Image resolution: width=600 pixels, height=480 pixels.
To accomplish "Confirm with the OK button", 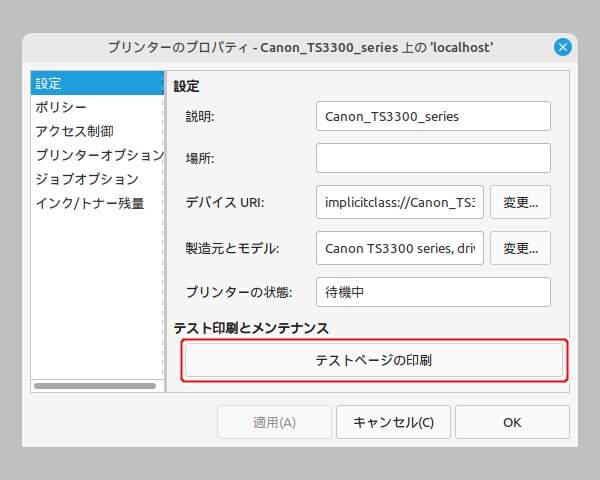I will [x=512, y=422].
